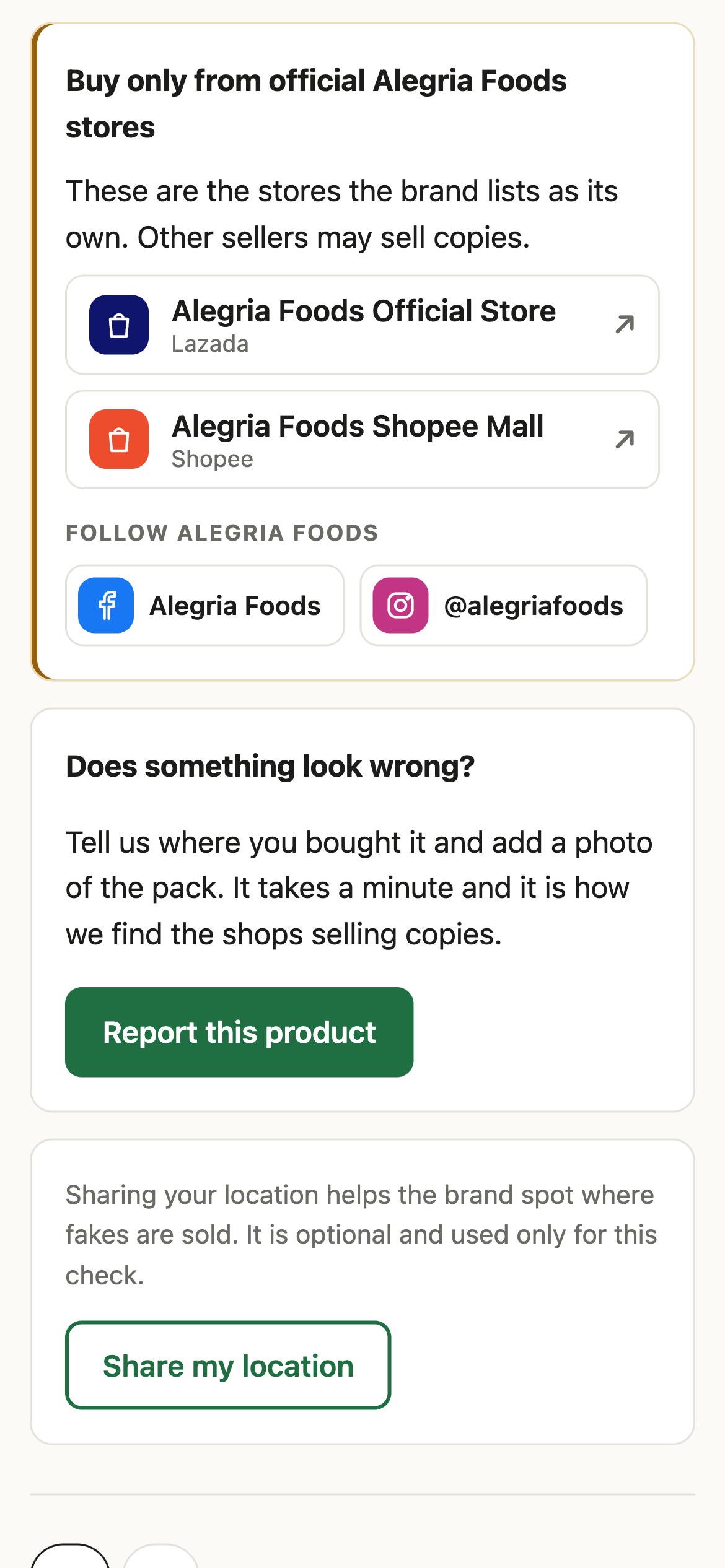Screen dimensions: 725x1568
Task: Click the FOLLOW ALEGRIA FOODS section label
Action: tap(222, 533)
